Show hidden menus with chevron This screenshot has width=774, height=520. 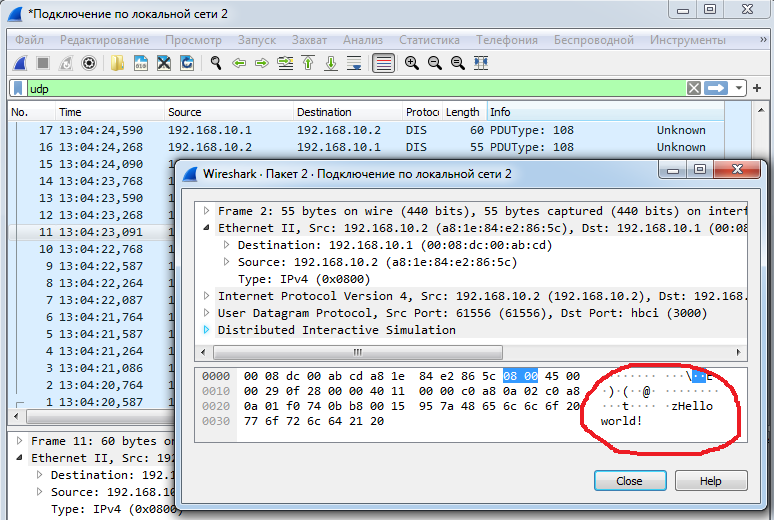tap(763, 40)
